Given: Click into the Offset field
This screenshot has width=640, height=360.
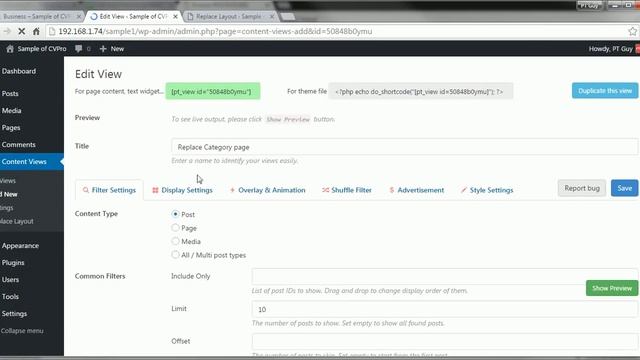Looking at the screenshot, I should point(444,341).
